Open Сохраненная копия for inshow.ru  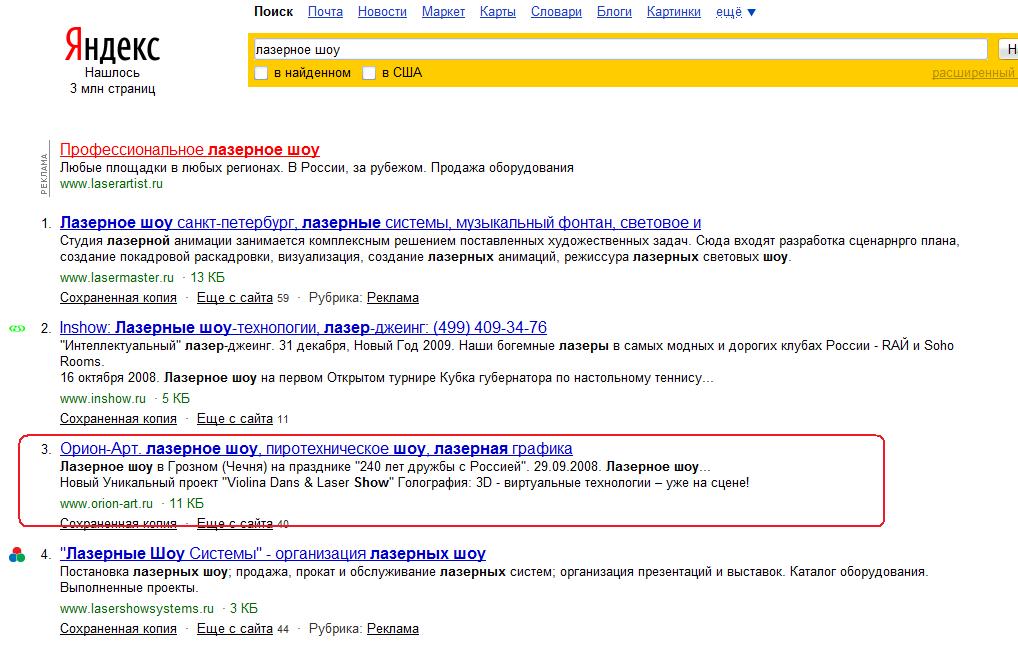tap(118, 419)
